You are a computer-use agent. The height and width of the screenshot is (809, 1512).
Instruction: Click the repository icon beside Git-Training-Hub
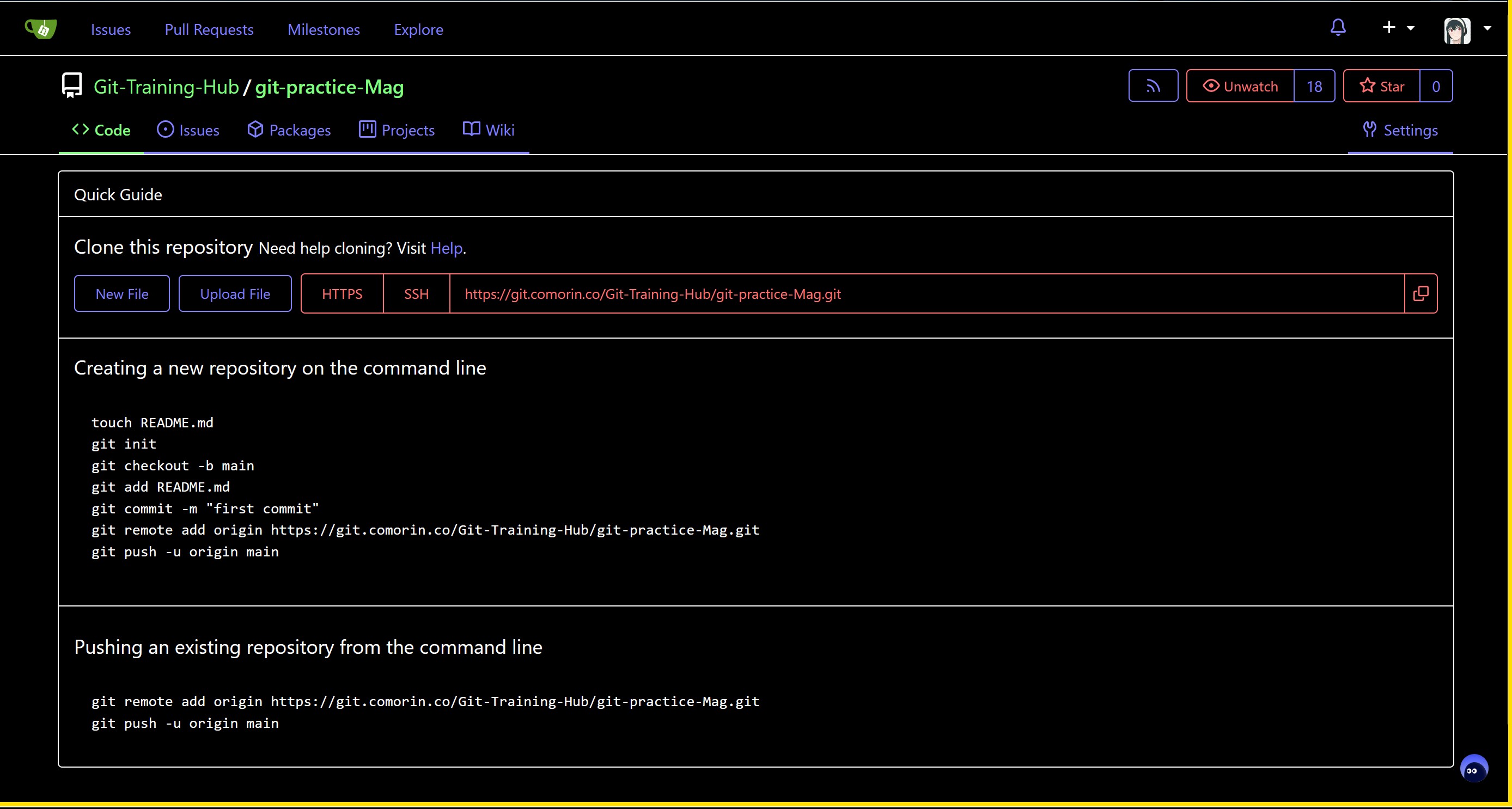(x=72, y=85)
